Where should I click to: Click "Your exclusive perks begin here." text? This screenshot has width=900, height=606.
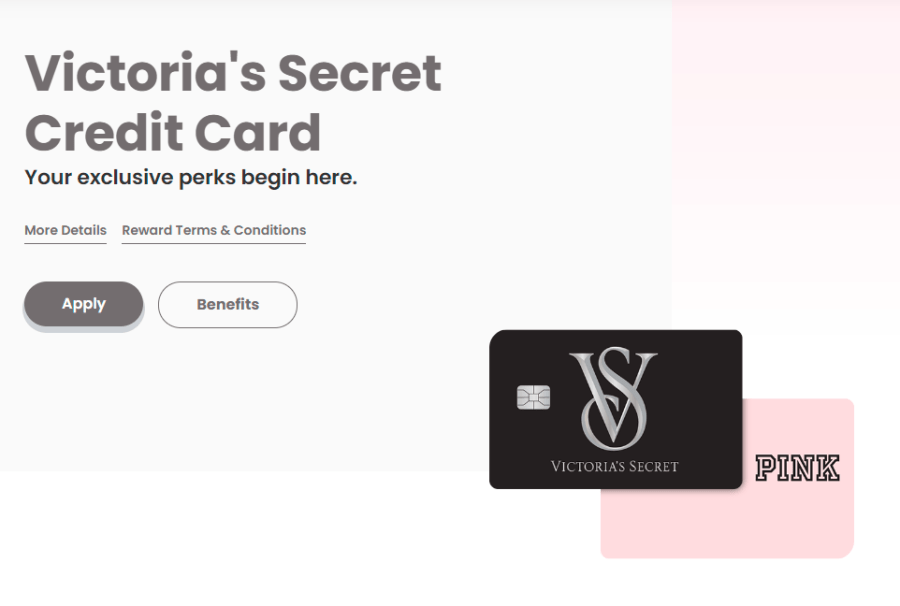pos(191,177)
